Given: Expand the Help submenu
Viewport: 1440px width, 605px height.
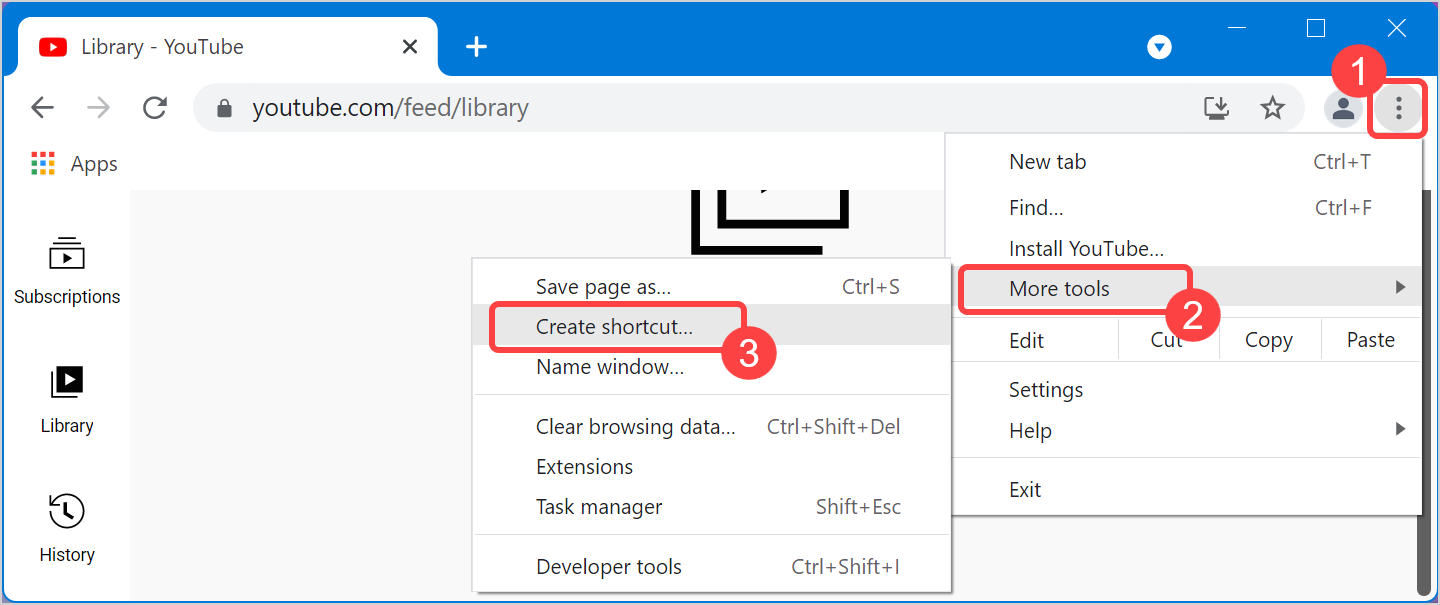Looking at the screenshot, I should coord(1030,431).
